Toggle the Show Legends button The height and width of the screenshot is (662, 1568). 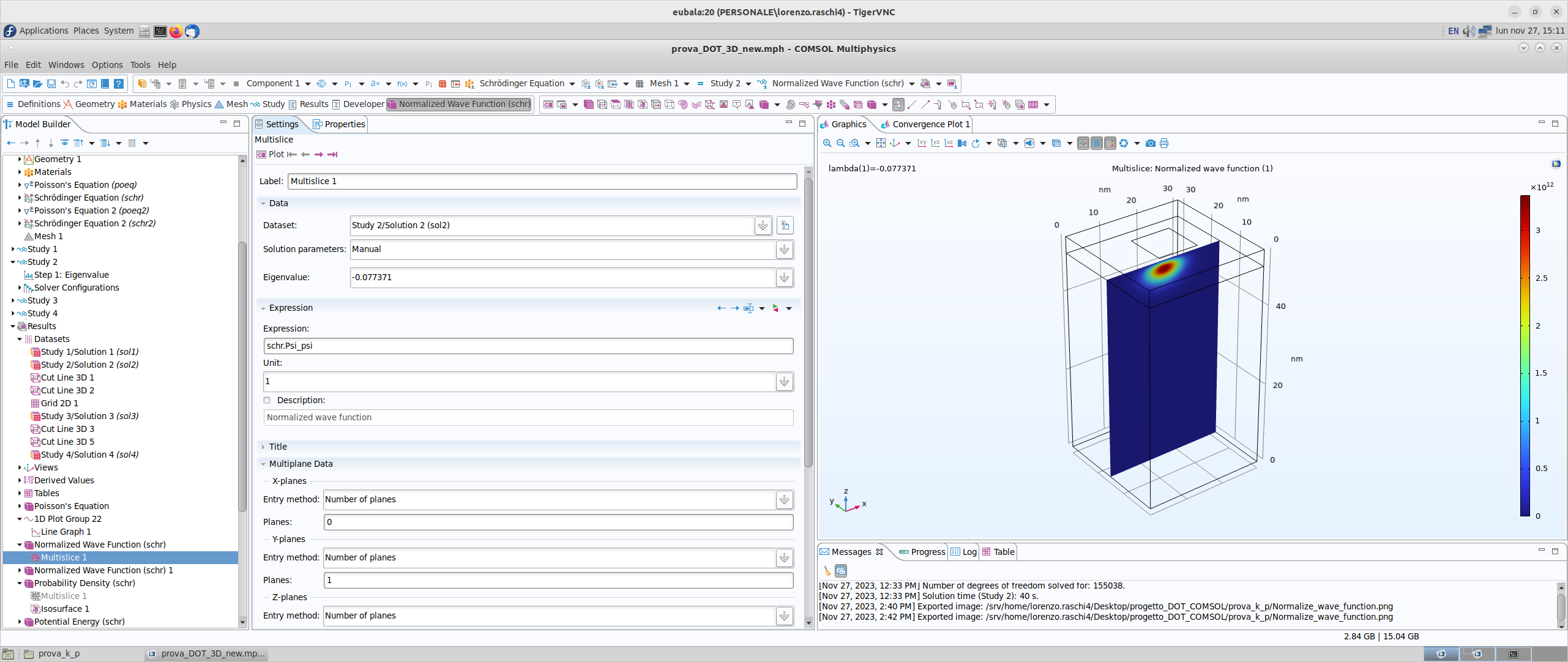point(1110,143)
